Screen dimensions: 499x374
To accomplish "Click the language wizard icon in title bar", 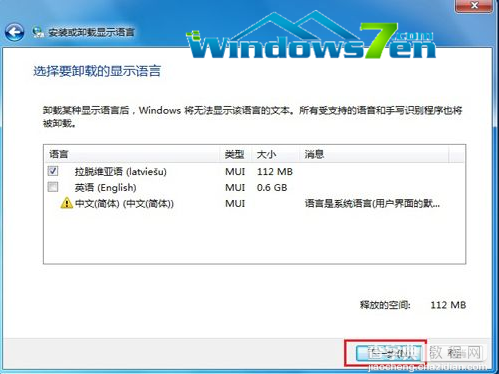I will 38,32.
